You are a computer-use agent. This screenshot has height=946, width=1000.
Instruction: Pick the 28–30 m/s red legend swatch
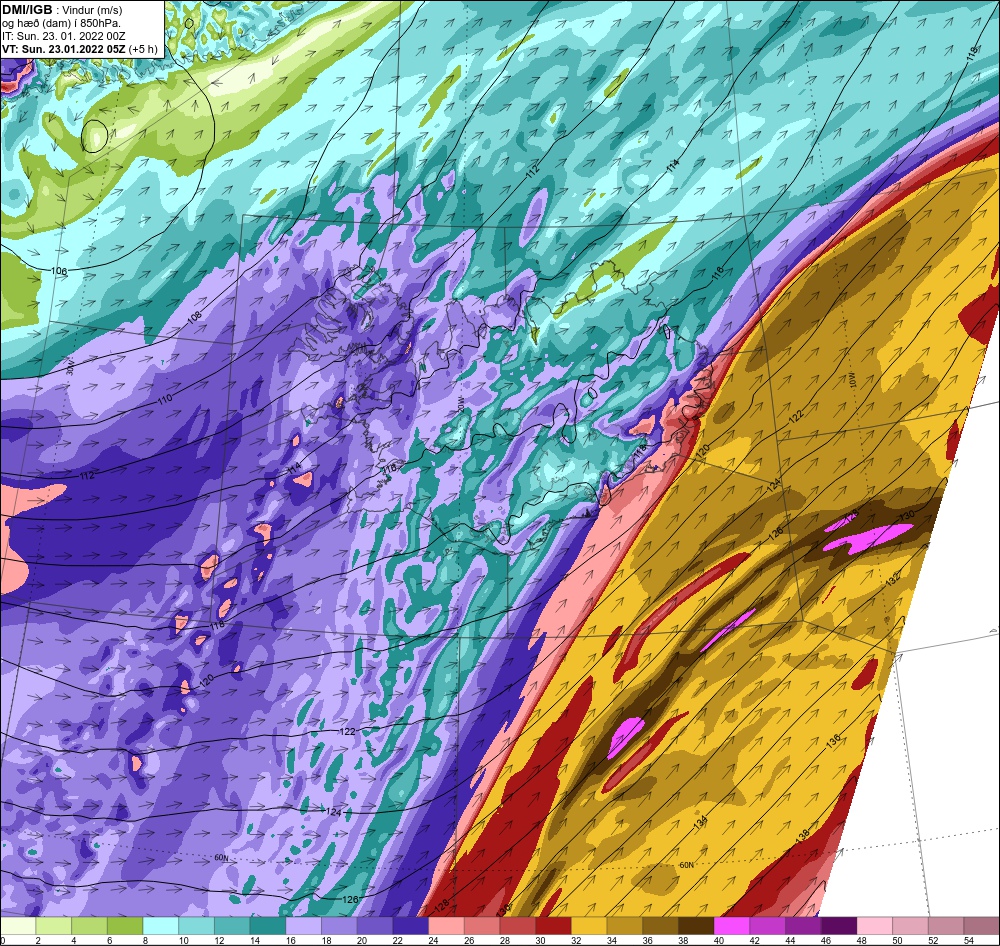tap(518, 926)
